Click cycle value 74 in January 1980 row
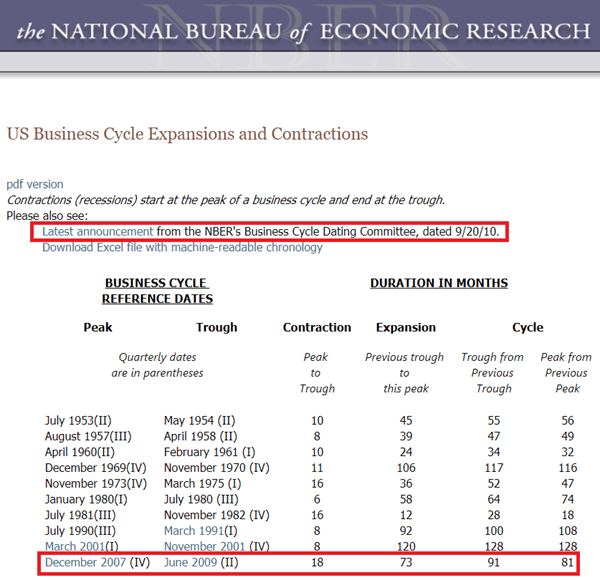 click(567, 499)
